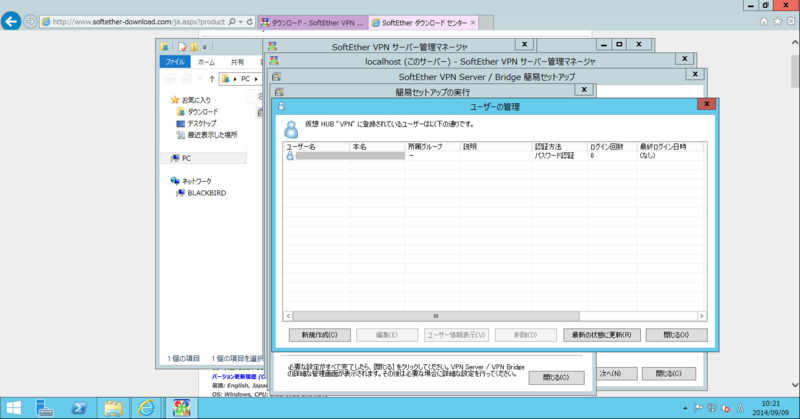
Task: Open the taskbar clock showing 10:21
Action: [x=770, y=408]
